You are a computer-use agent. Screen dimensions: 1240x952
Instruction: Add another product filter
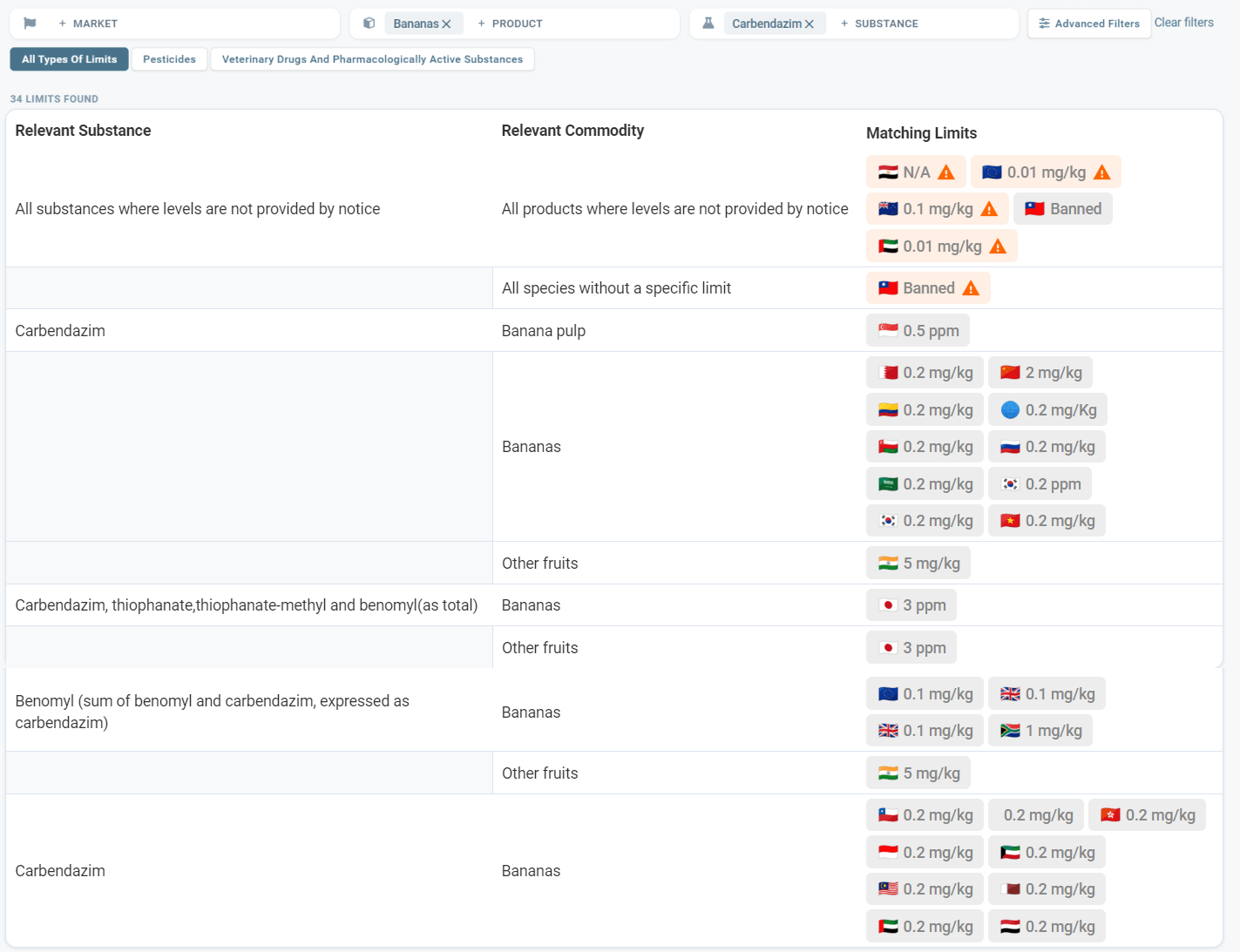[x=510, y=24]
